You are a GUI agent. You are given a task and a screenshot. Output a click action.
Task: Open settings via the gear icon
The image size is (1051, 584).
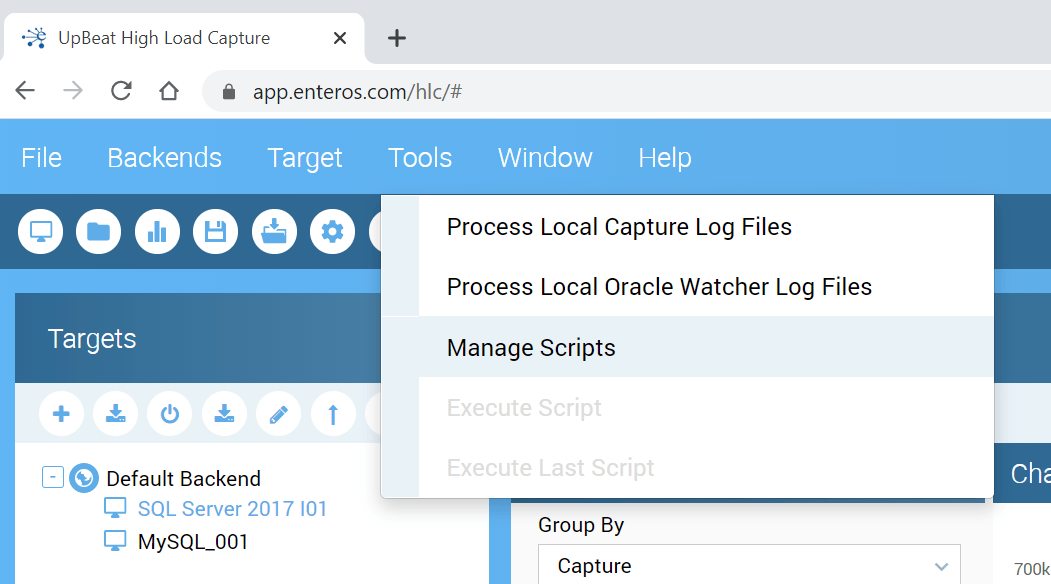(332, 232)
